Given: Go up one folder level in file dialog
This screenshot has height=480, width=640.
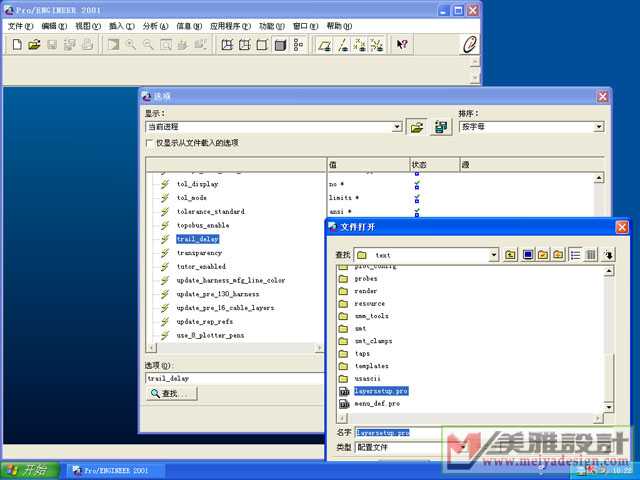Looking at the screenshot, I should click(510, 255).
